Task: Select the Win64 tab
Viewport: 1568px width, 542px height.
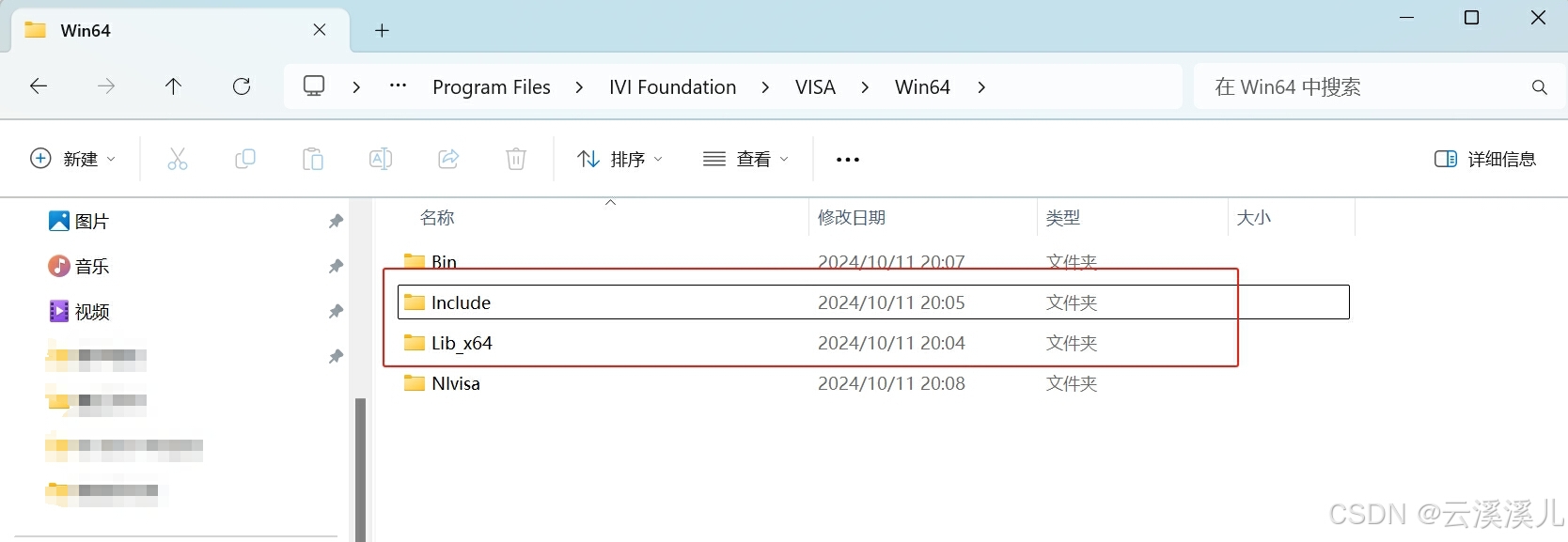Action: pos(179,30)
